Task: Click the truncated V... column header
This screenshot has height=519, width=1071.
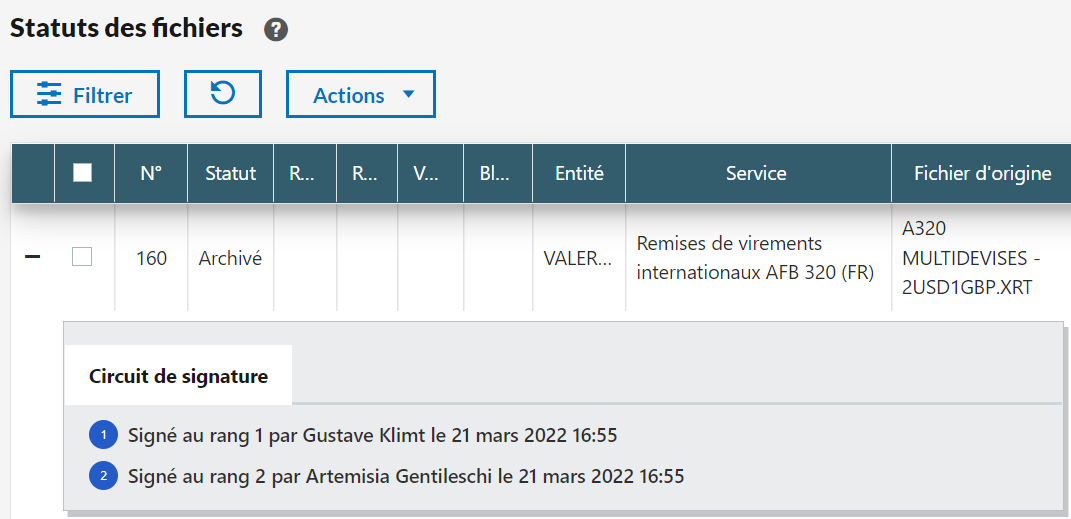Action: tap(428, 173)
